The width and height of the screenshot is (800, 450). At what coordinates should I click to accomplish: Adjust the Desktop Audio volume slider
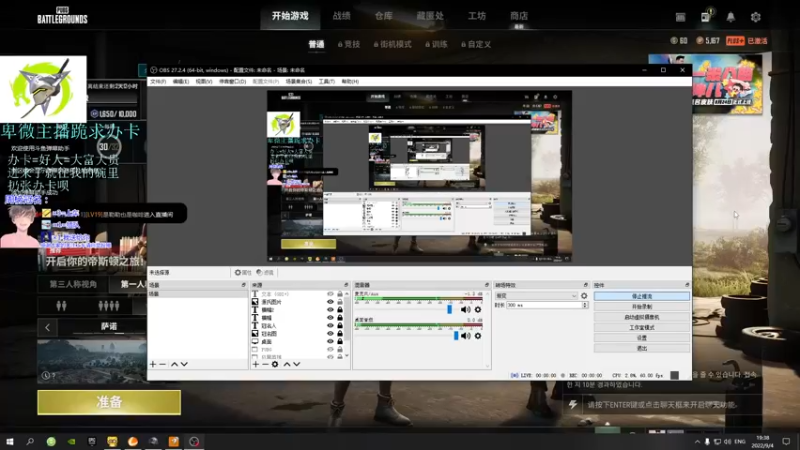456,336
